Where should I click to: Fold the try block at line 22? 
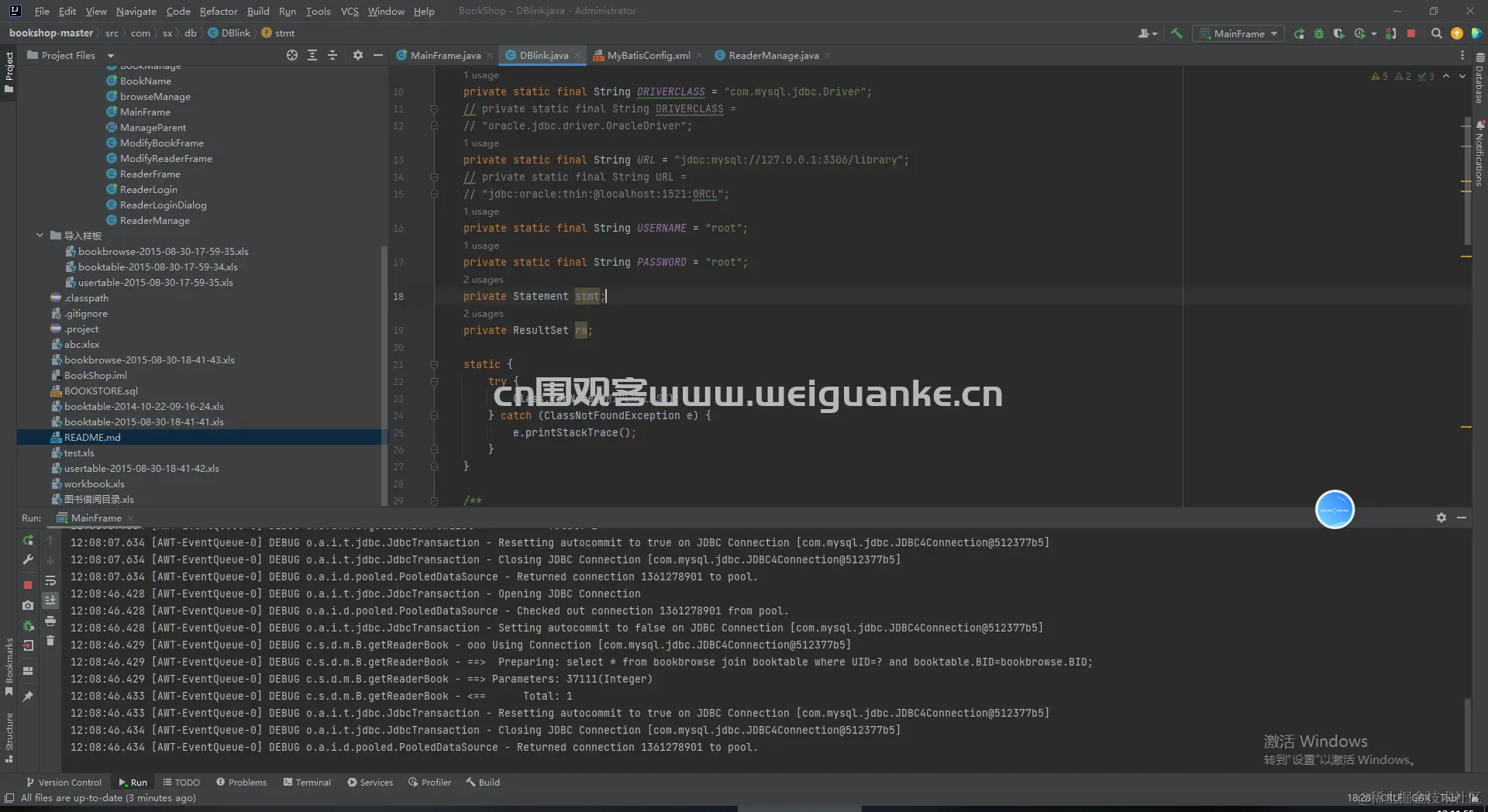[434, 381]
